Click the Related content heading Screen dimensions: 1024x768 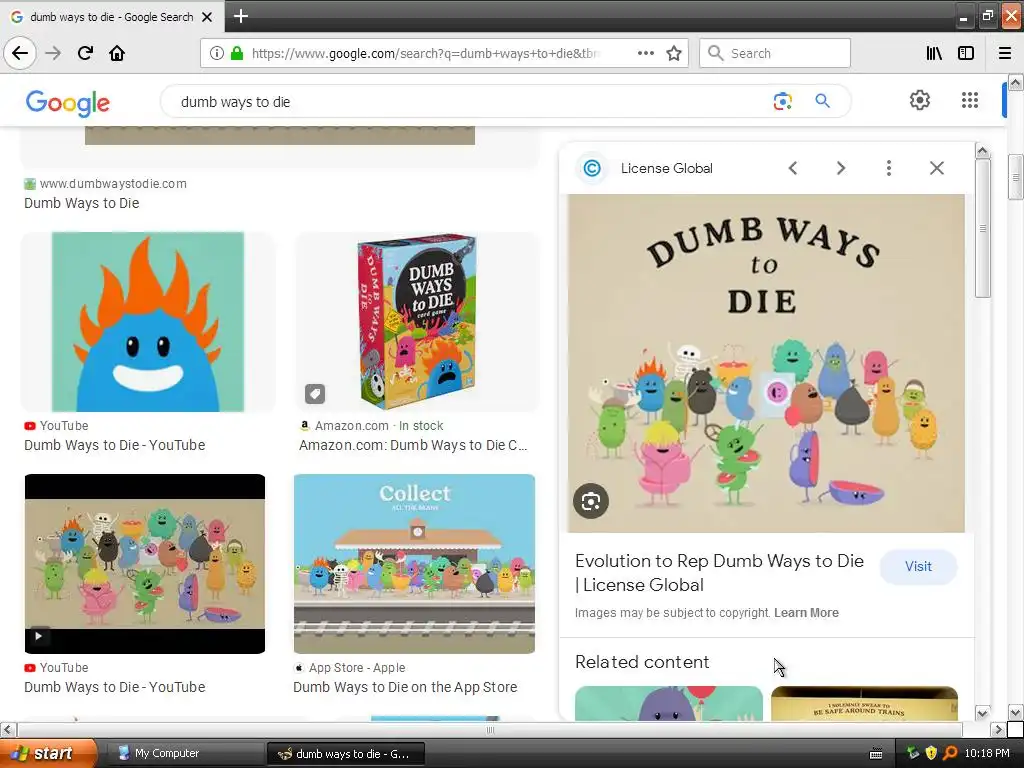642,662
